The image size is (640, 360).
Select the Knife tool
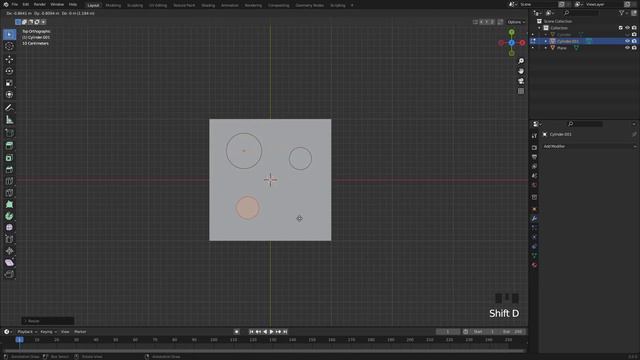coord(9,193)
